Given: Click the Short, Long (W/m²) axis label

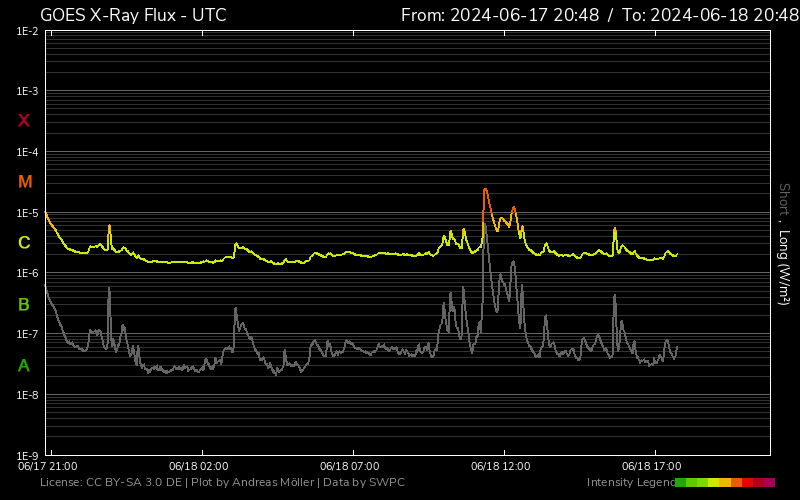Looking at the screenshot, I should (x=784, y=243).
